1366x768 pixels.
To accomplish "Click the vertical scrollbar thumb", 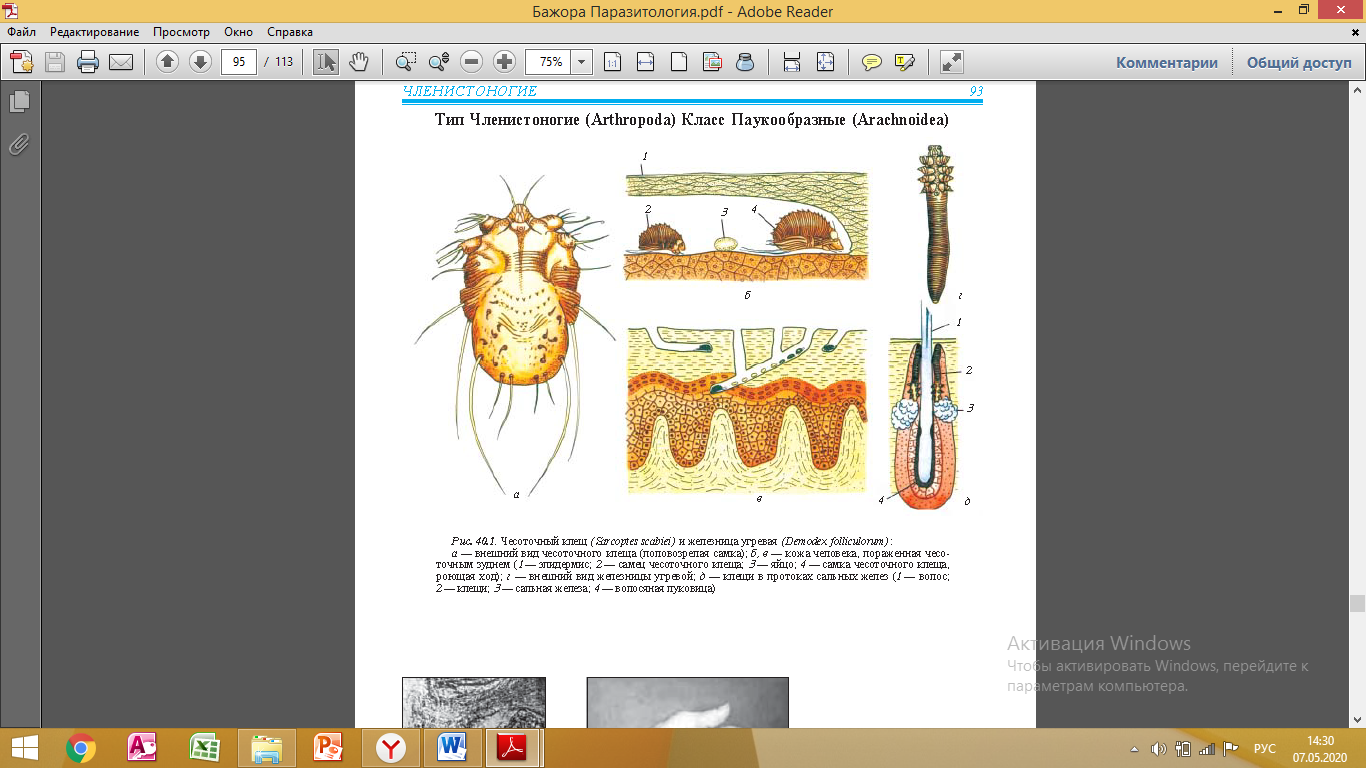I will [x=1357, y=603].
